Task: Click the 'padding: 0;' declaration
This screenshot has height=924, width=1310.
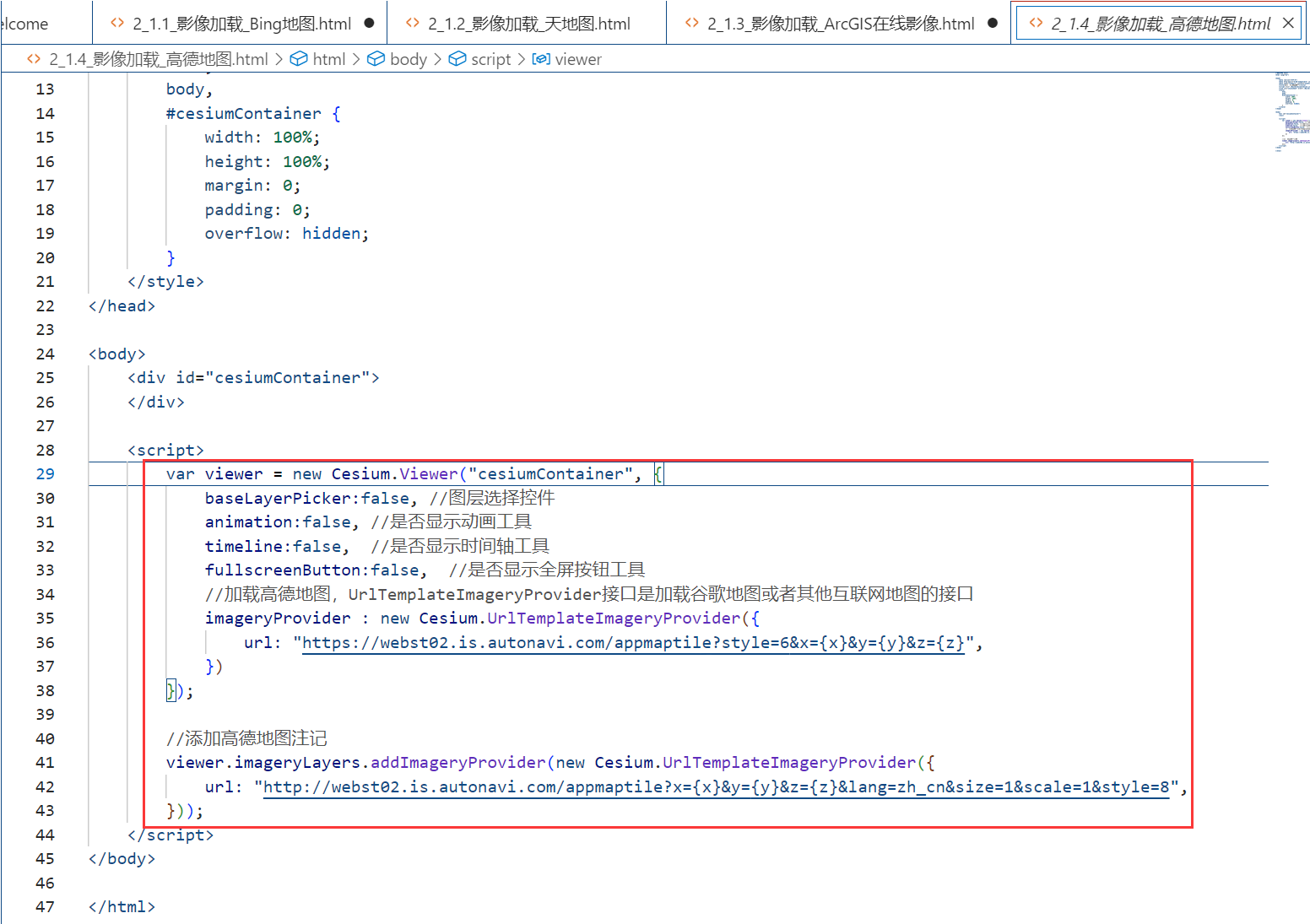Action: pos(257,210)
